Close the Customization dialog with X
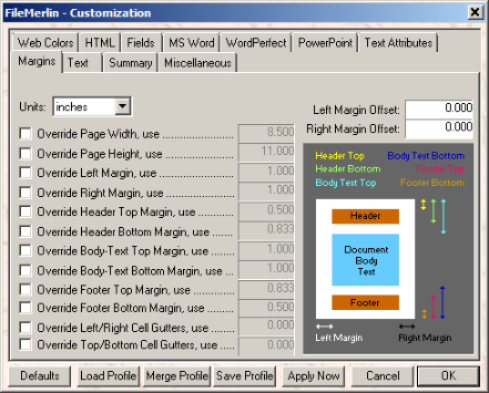489x393 pixels. pos(475,13)
